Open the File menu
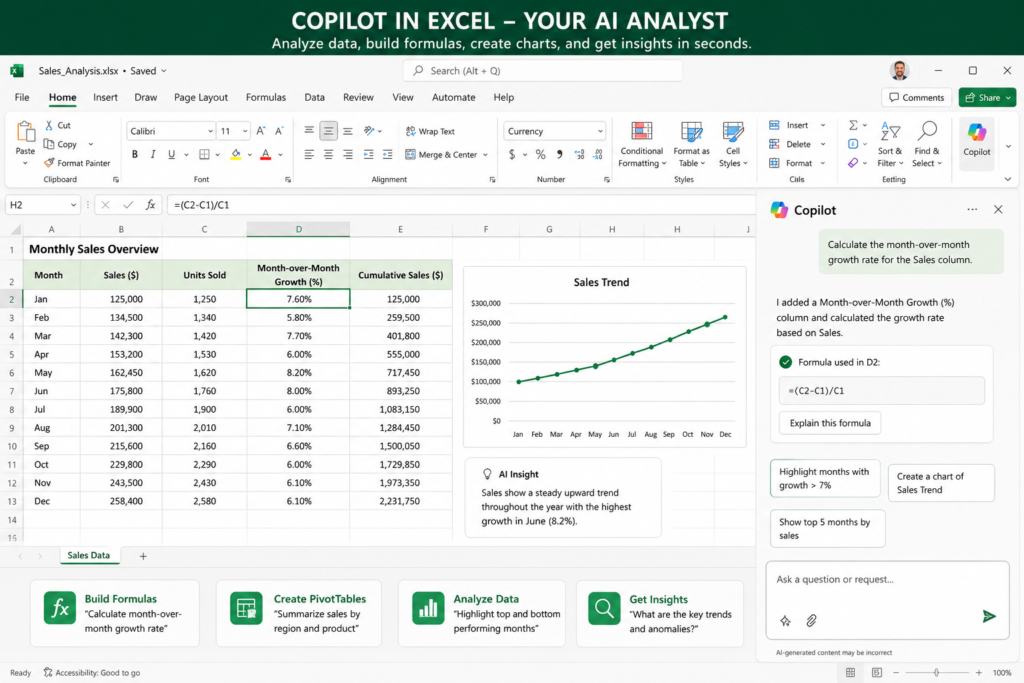Screen dimensions: 1024x683 click(x=22, y=97)
